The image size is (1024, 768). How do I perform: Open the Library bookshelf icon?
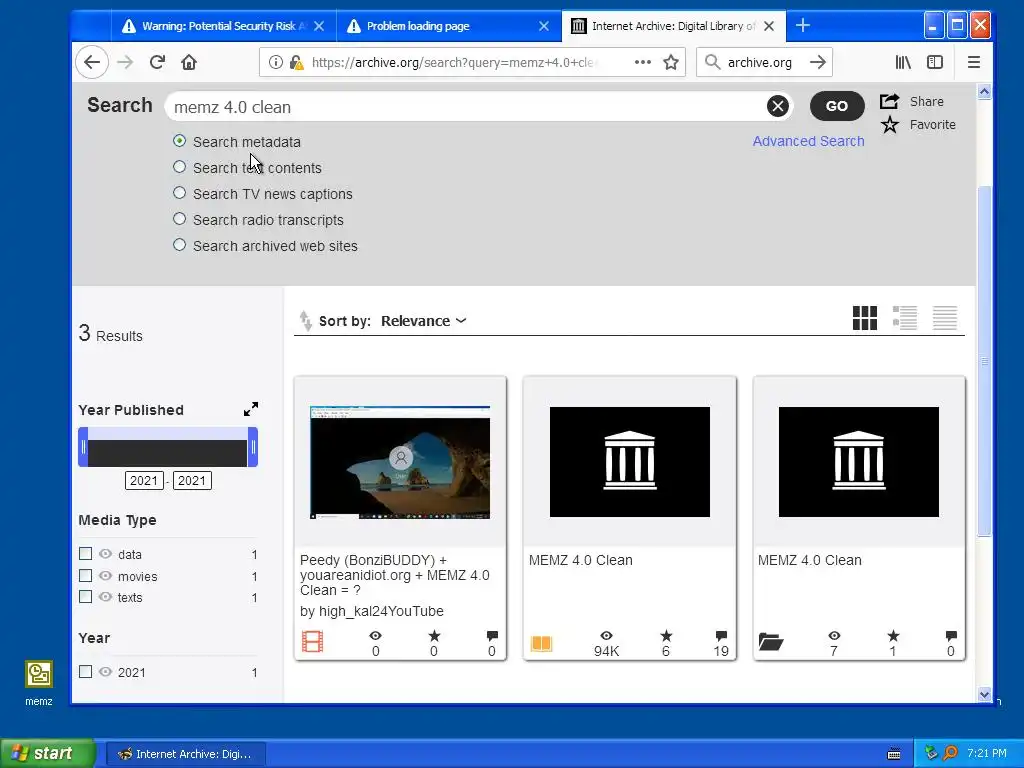[x=903, y=63]
